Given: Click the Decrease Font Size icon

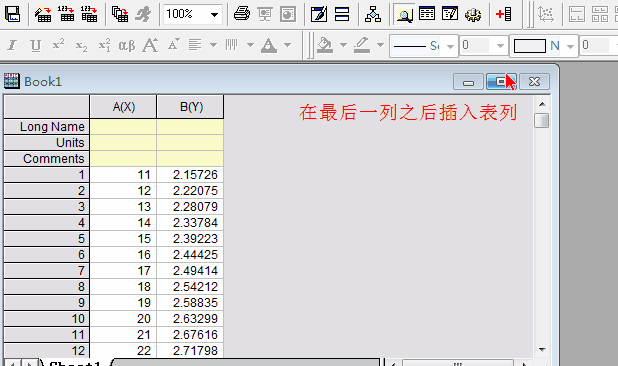Looking at the screenshot, I should [x=173, y=45].
